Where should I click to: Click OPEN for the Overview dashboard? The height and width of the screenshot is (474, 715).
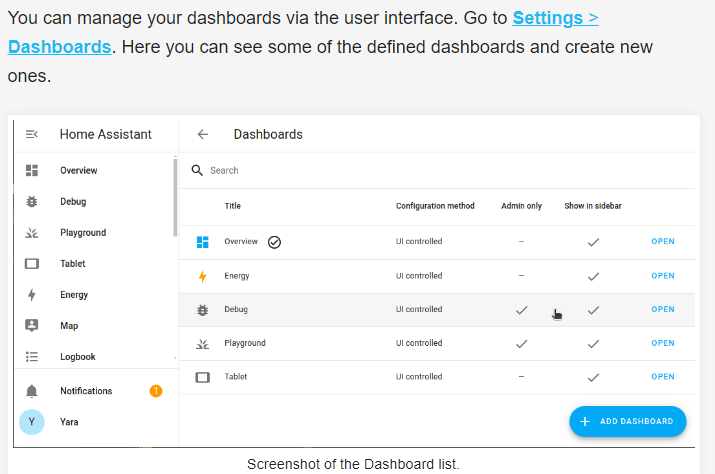(663, 241)
